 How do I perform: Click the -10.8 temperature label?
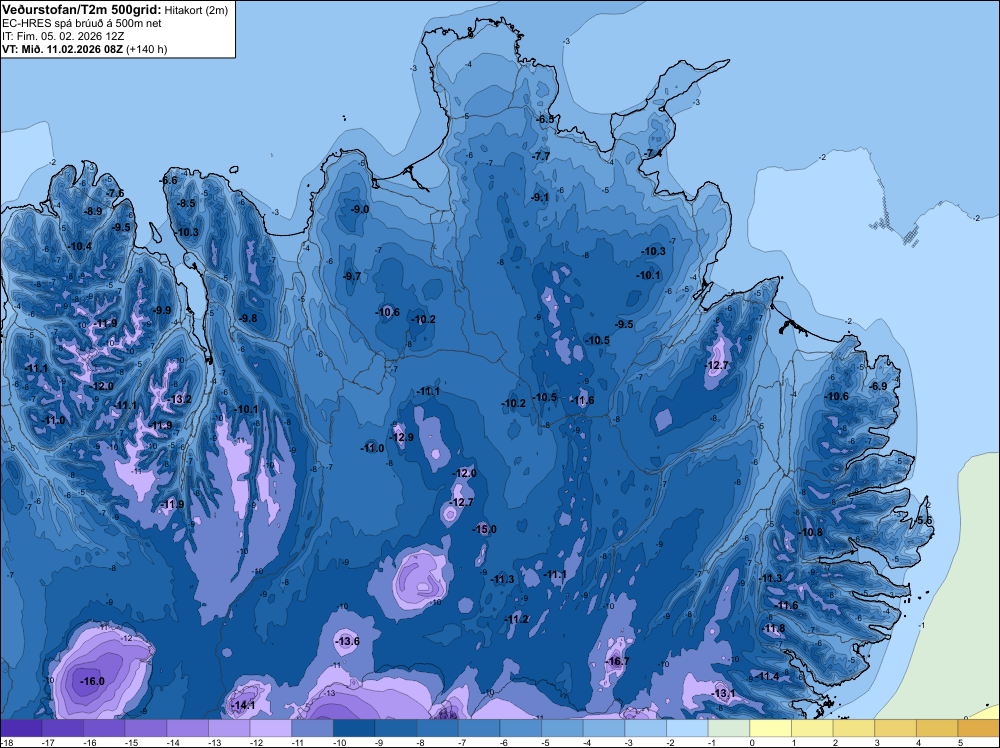point(811,532)
